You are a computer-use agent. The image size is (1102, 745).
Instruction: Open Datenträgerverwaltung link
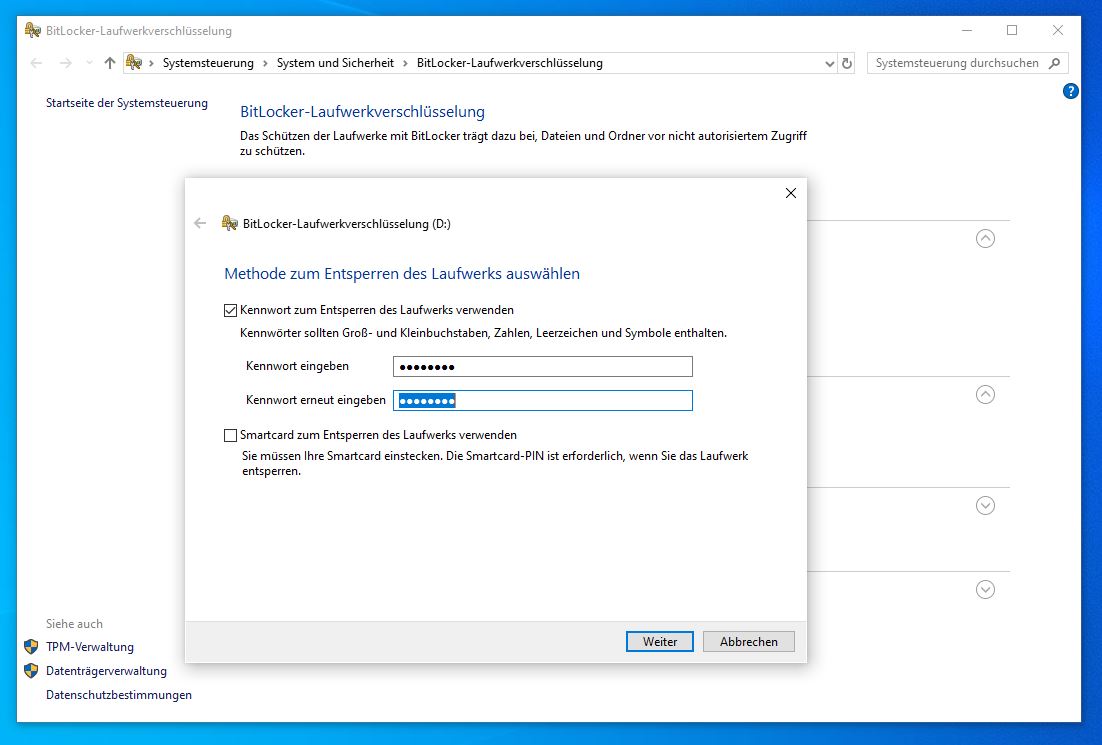106,670
